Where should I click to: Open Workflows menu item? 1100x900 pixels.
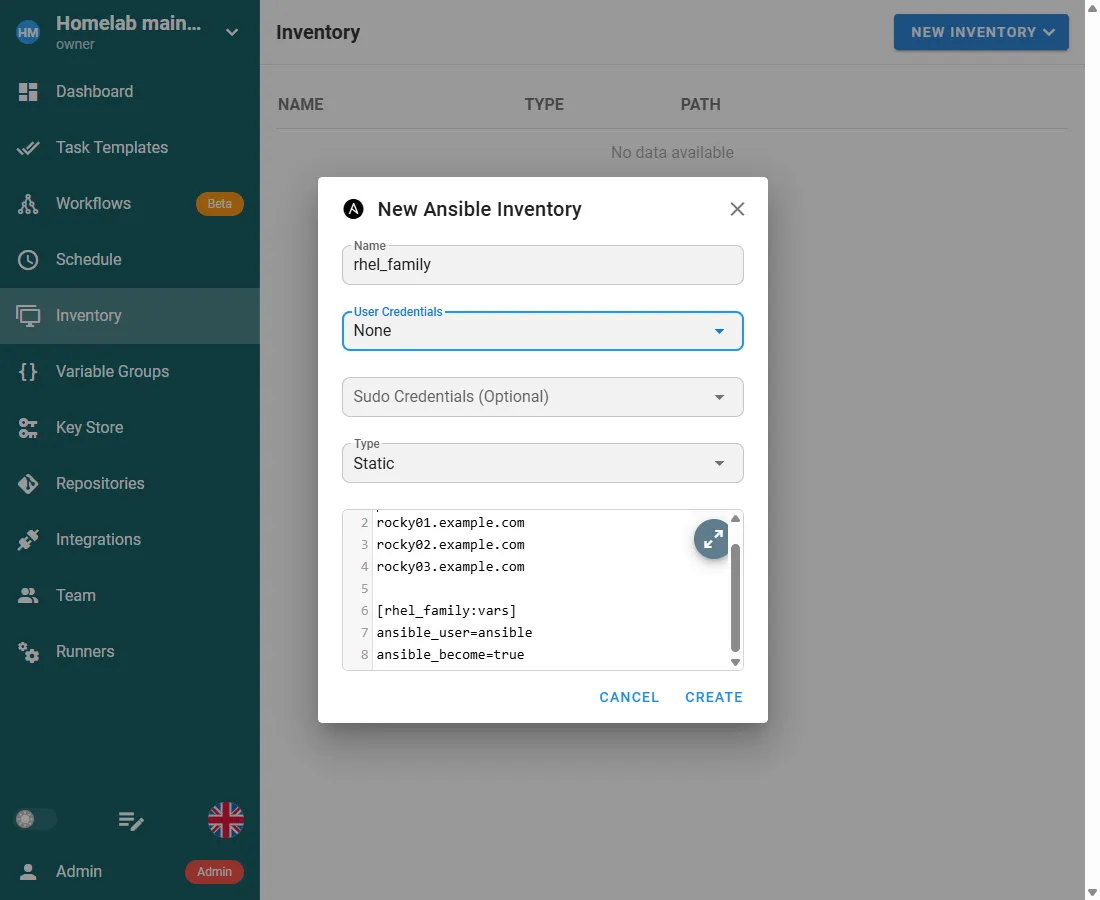coord(130,204)
